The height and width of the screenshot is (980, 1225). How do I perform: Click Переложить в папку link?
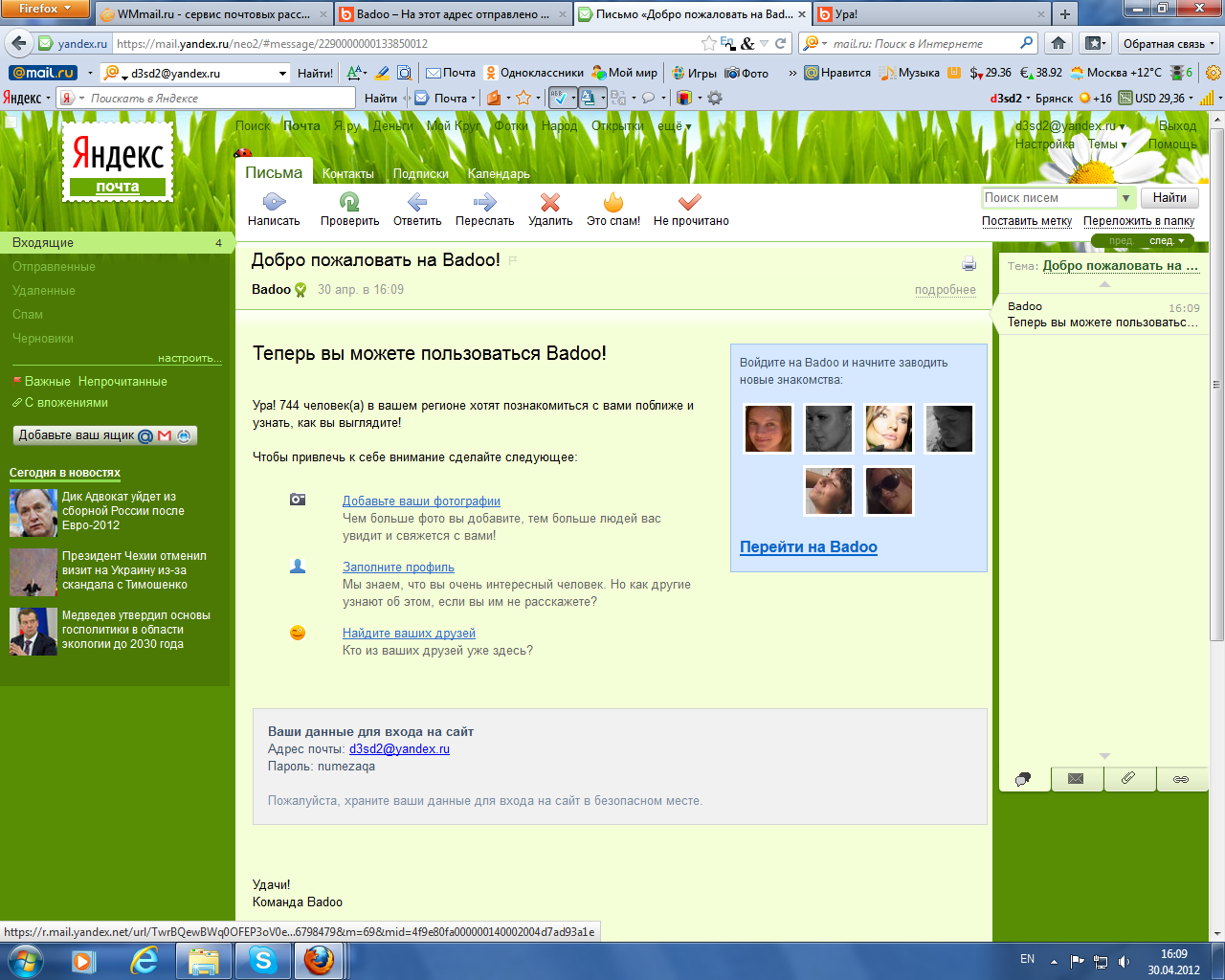tap(1139, 221)
